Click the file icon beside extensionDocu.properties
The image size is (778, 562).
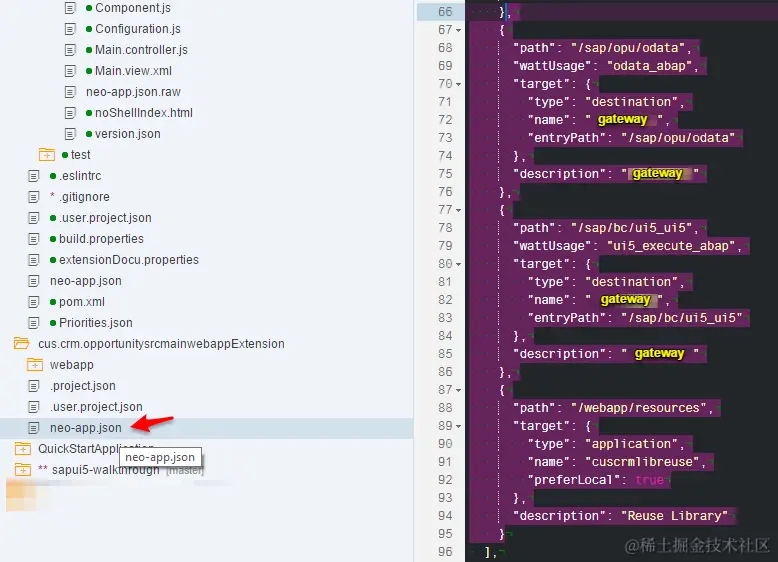[34, 260]
